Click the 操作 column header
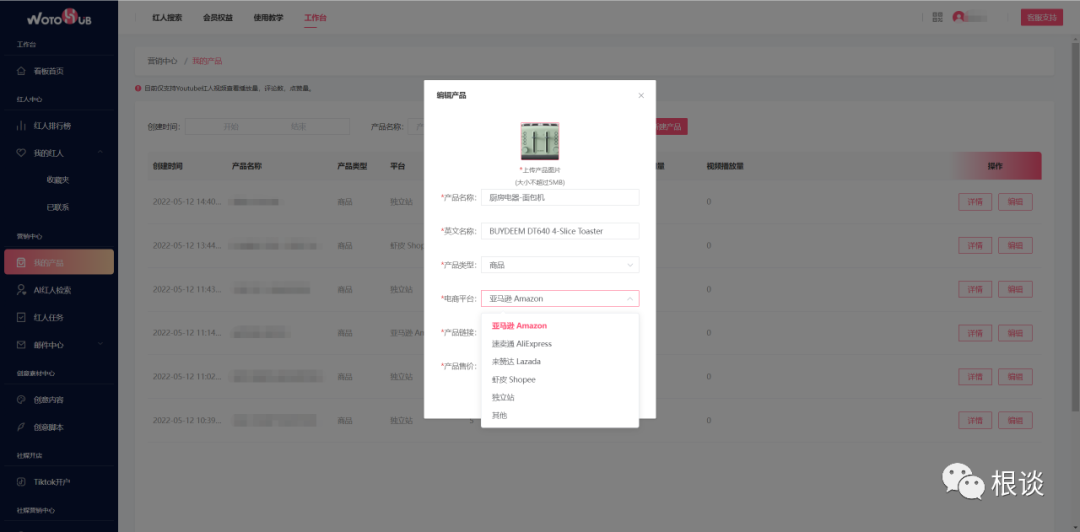The height and width of the screenshot is (532, 1080). coord(995,166)
